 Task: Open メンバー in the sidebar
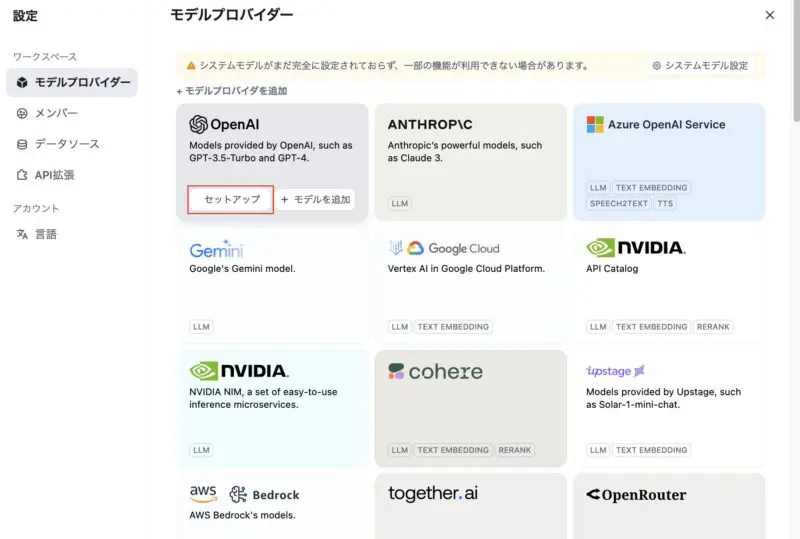tap(56, 113)
